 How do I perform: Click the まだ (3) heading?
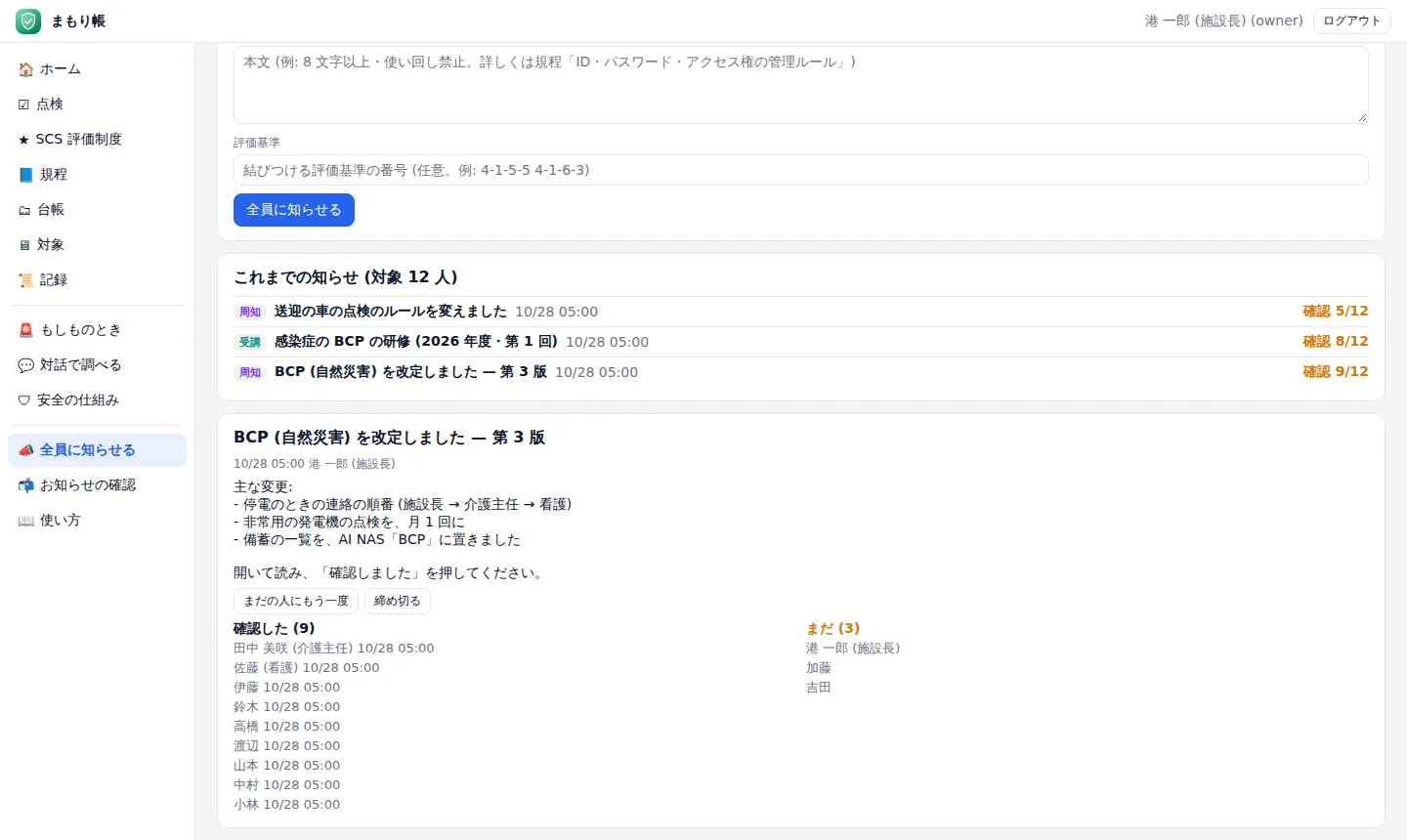coord(833,628)
